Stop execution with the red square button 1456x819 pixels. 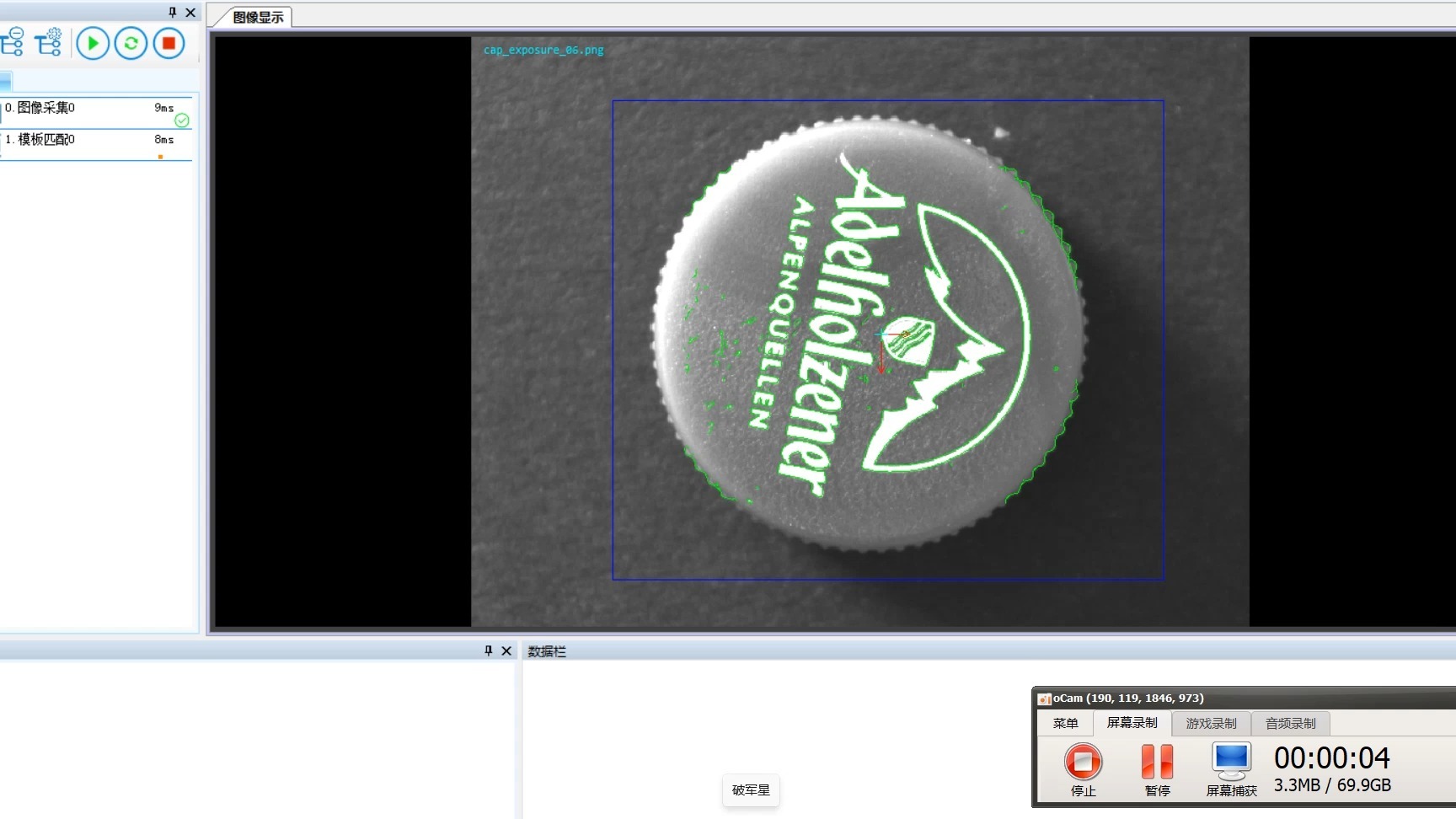[169, 43]
